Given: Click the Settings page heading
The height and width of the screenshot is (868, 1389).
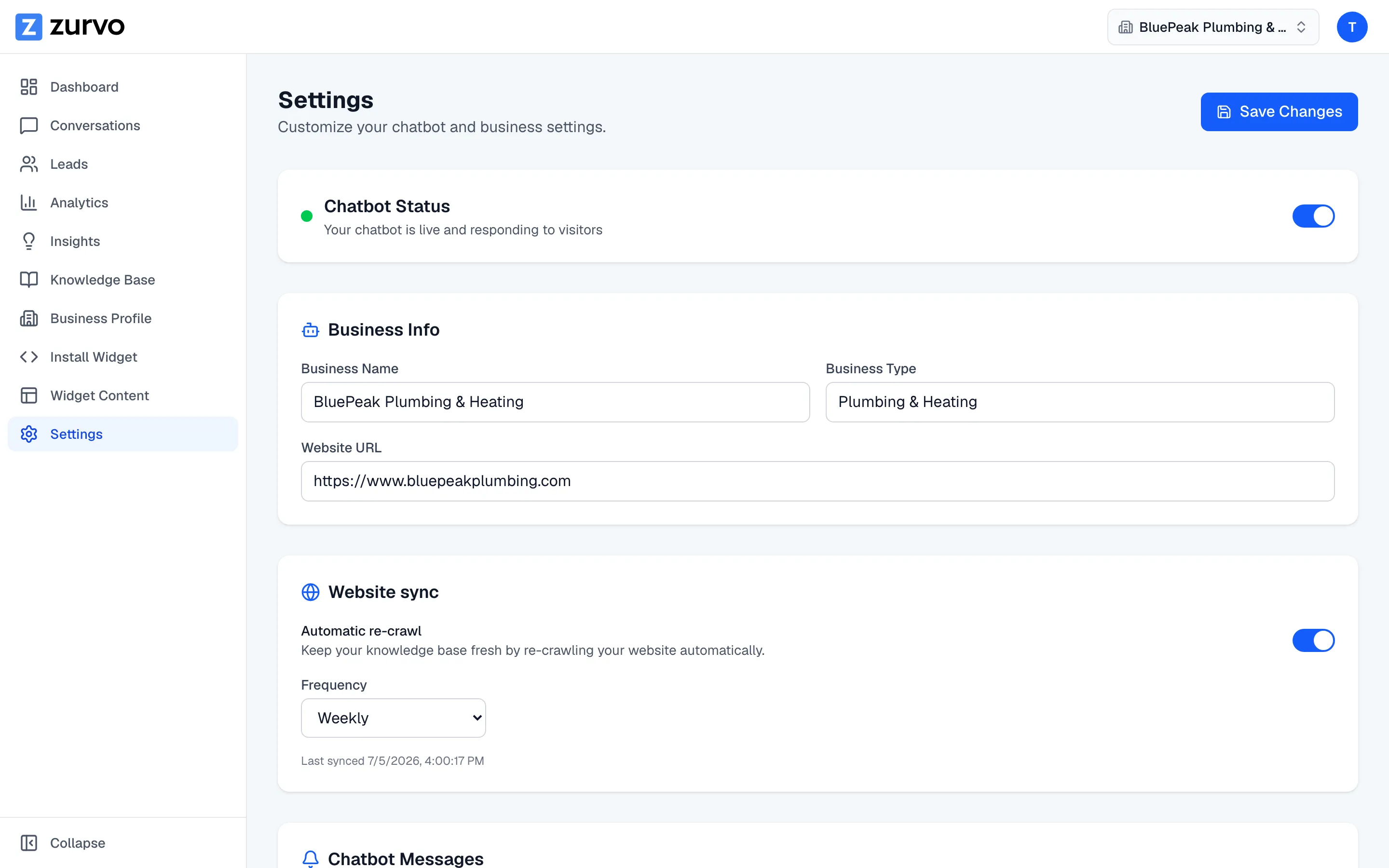Looking at the screenshot, I should pos(326,100).
